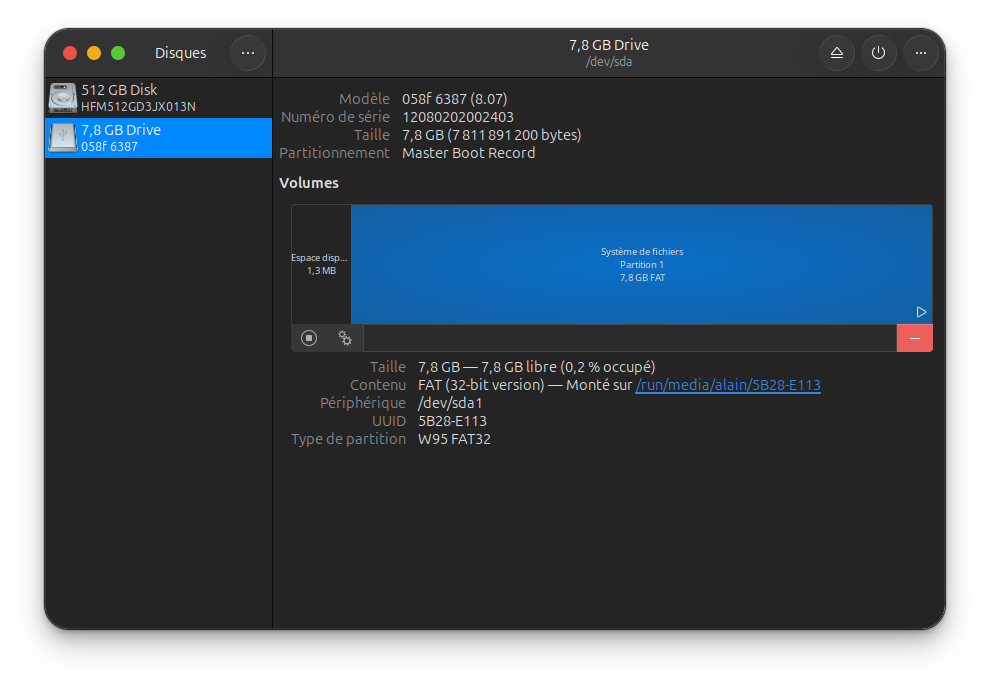
Task: Click the /dev/sda subtitle in header
Action: (x=609, y=62)
